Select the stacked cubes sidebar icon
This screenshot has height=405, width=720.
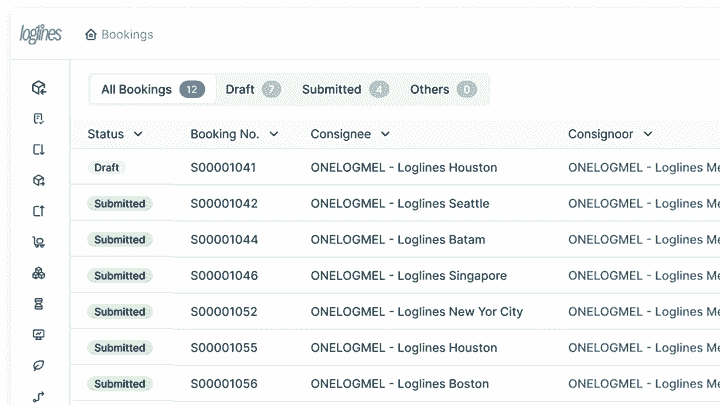click(39, 273)
